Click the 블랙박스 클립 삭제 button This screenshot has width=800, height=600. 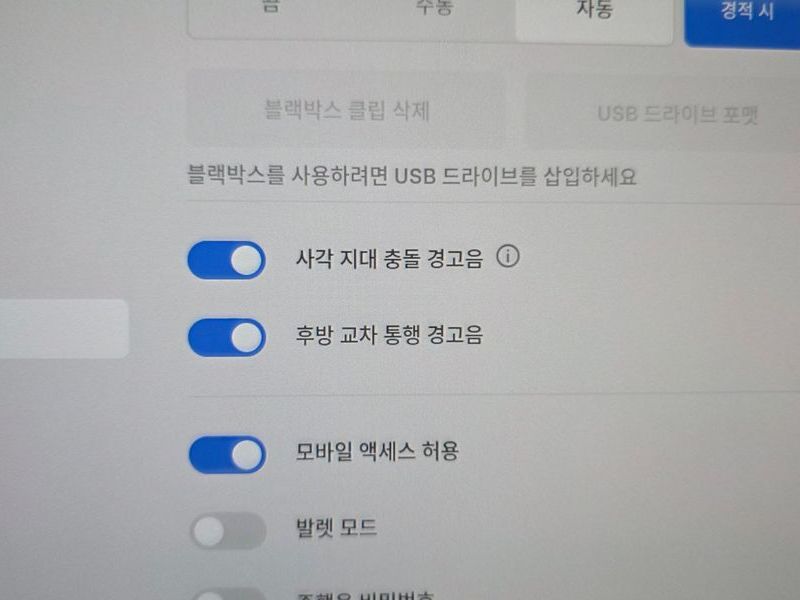tap(347, 108)
